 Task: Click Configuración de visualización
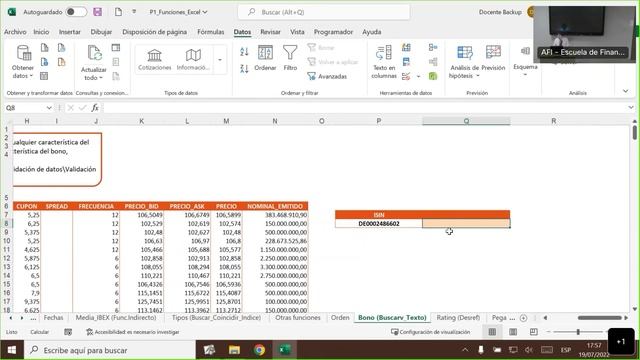click(x=431, y=332)
